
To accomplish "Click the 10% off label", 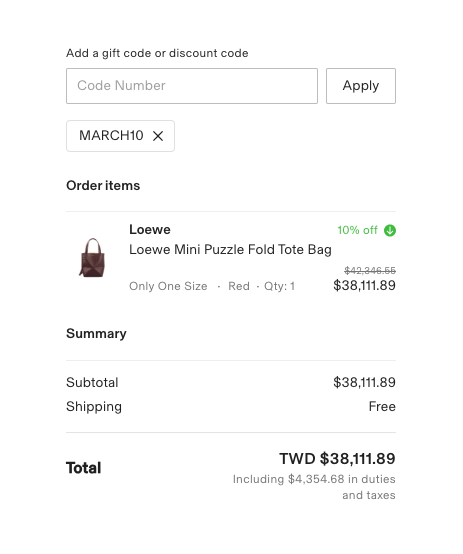I will [x=357, y=230].
